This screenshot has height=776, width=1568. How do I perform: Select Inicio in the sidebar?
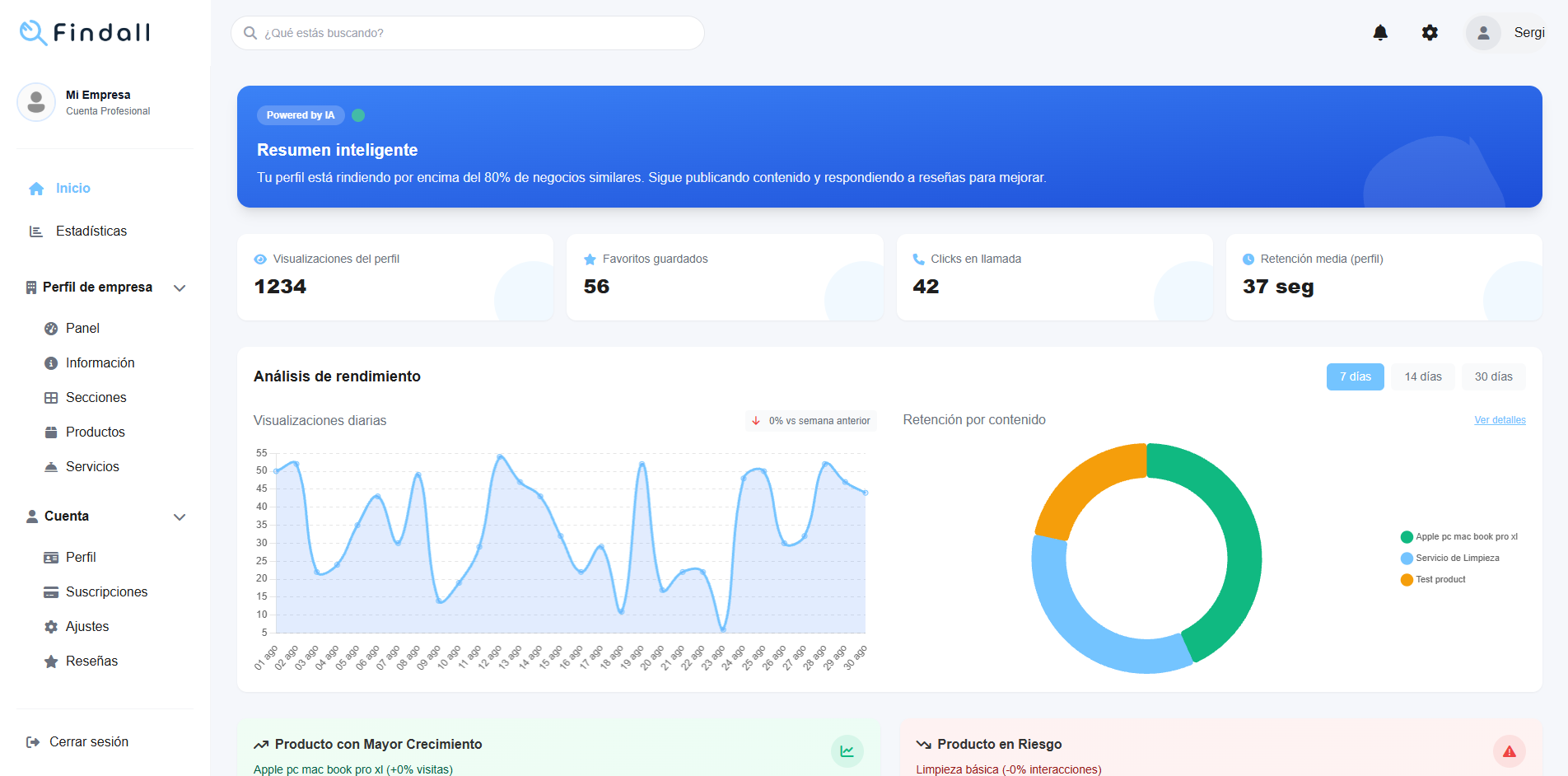(72, 188)
